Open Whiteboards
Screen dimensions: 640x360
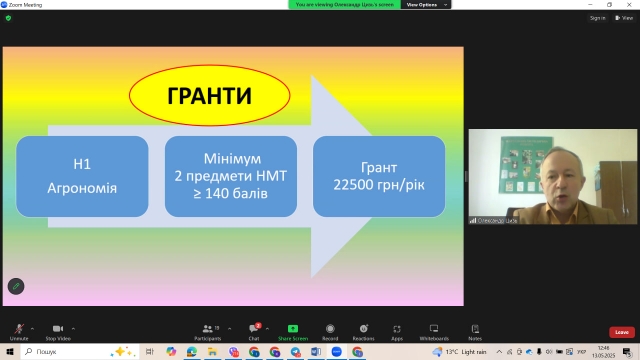tap(434, 332)
